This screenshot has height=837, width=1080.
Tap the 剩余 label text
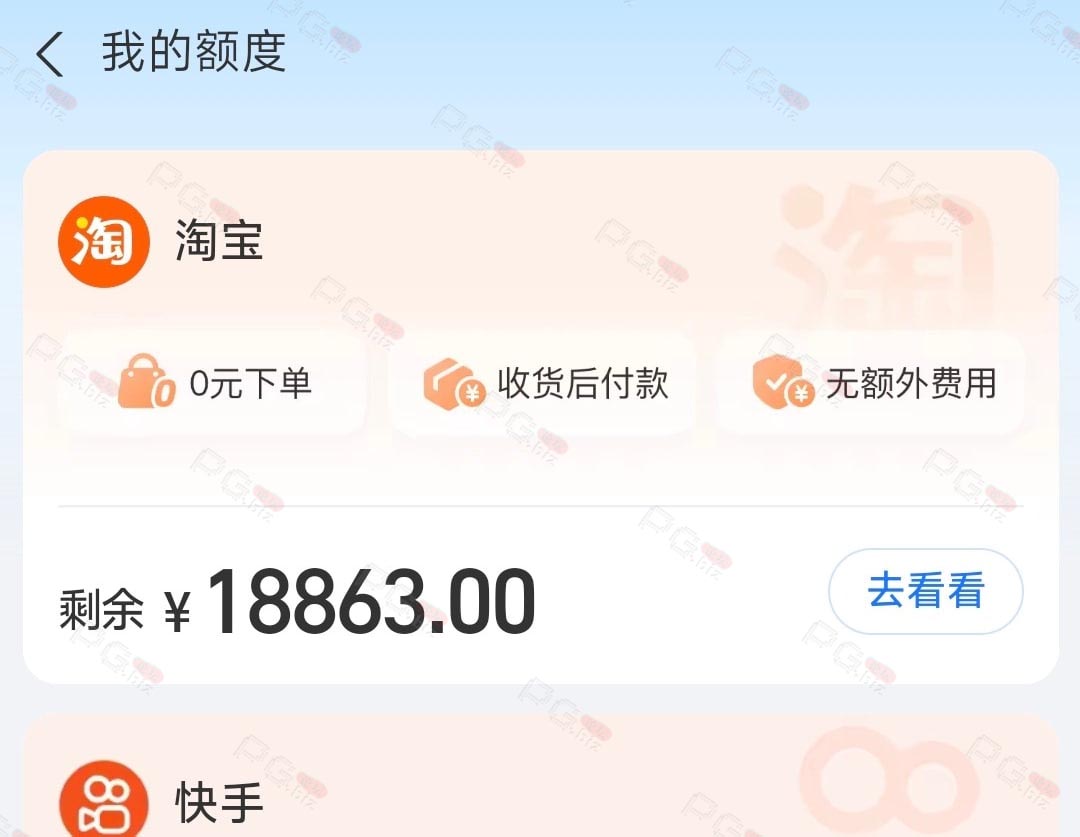tap(101, 610)
